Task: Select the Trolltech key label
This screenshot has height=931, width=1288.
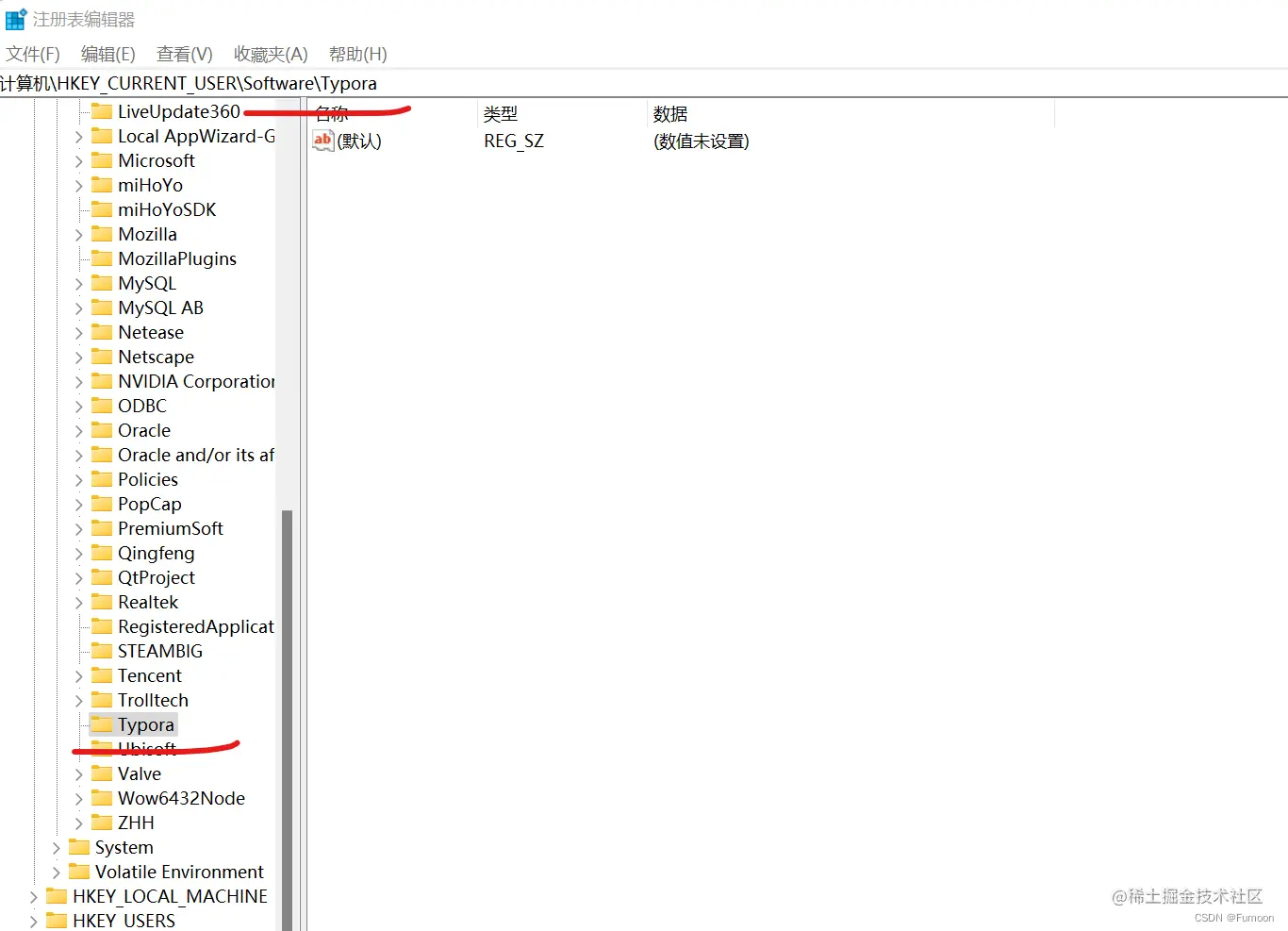Action: click(x=153, y=700)
